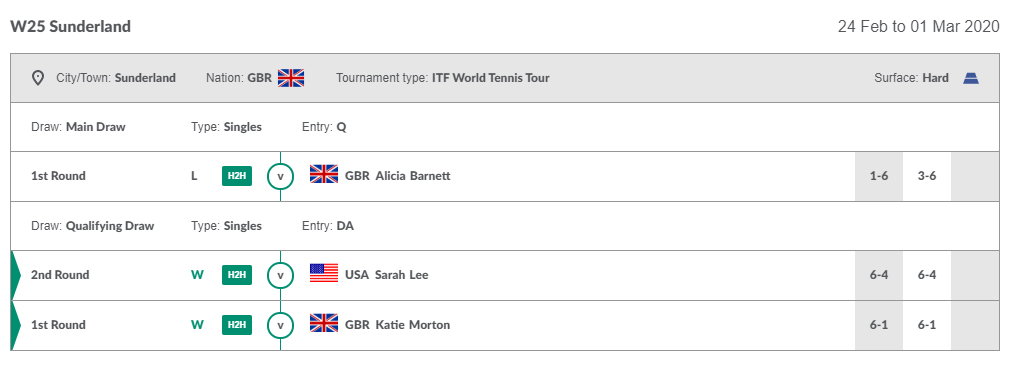Click the hard court surface icon
1016x368 pixels.
[x=971, y=78]
